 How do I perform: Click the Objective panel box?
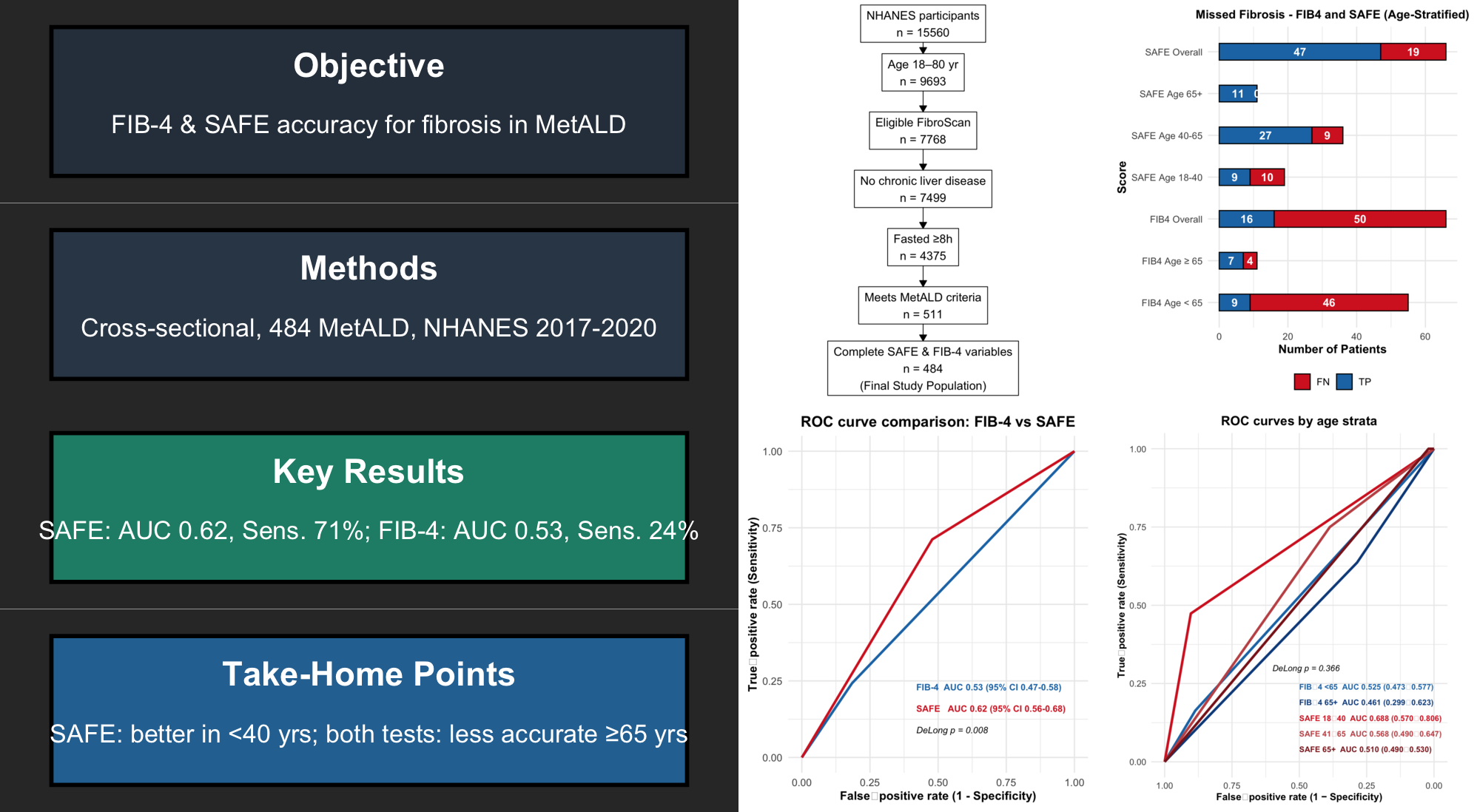coord(369,102)
